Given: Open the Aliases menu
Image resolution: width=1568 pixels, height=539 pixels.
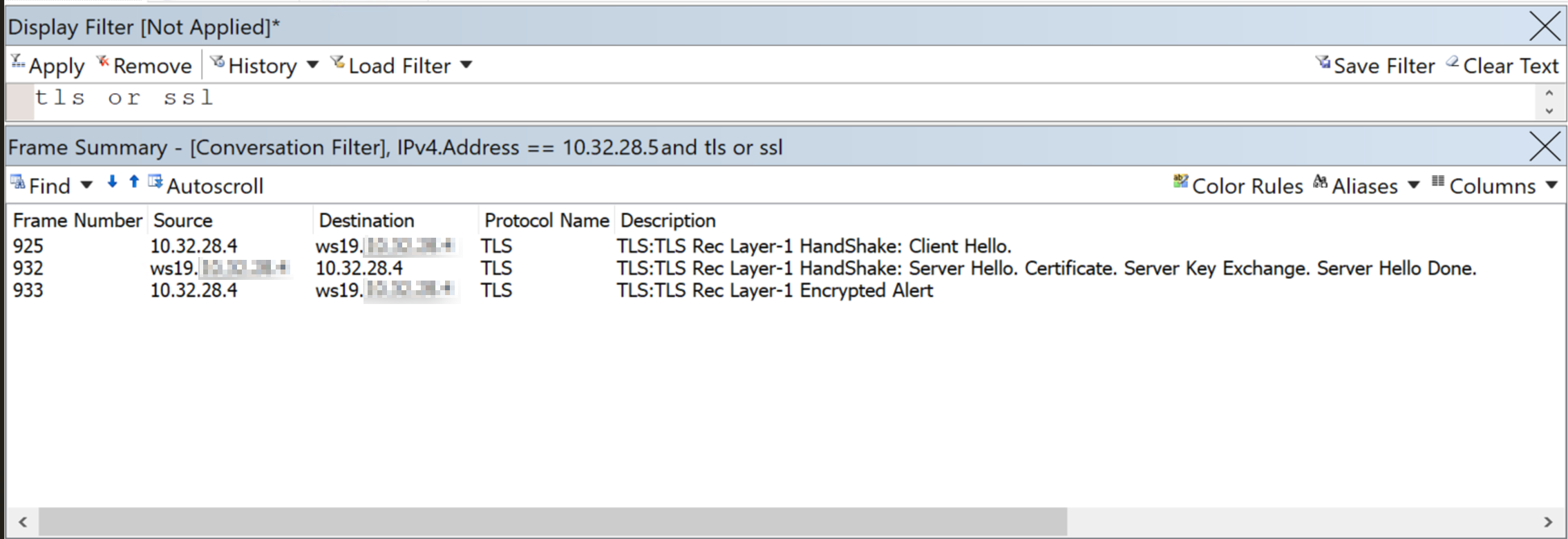Looking at the screenshot, I should 1366,186.
